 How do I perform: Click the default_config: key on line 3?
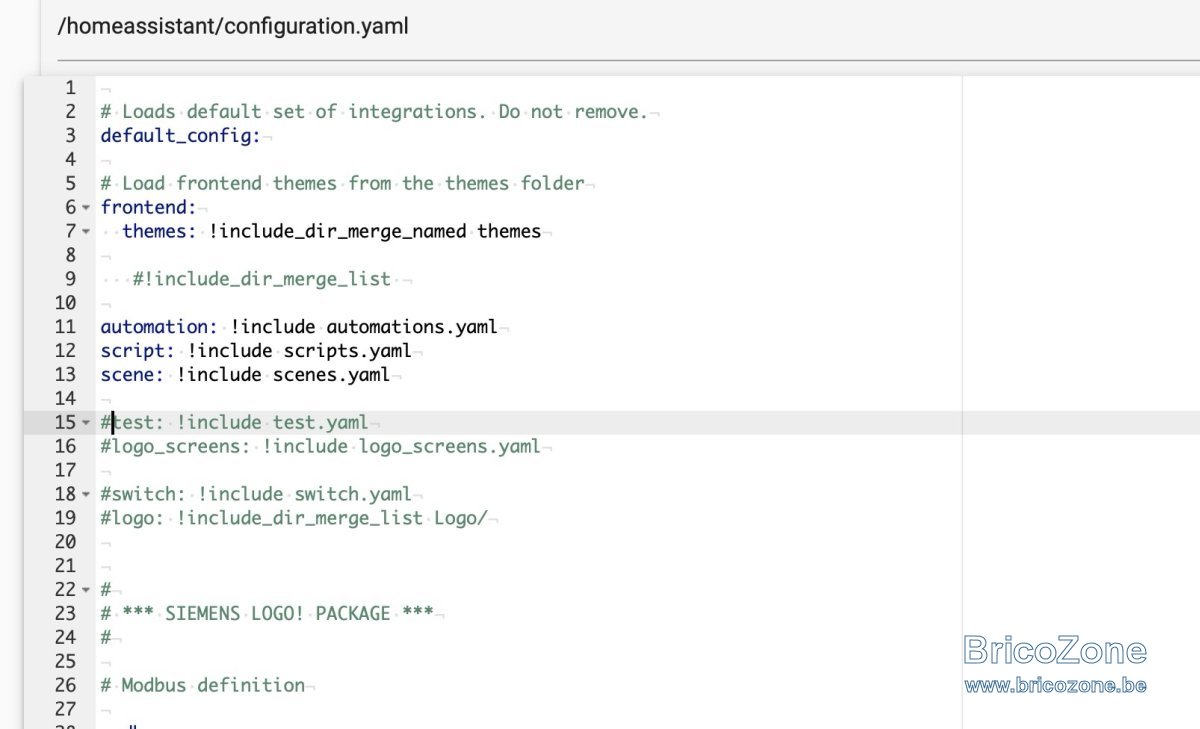(180, 136)
